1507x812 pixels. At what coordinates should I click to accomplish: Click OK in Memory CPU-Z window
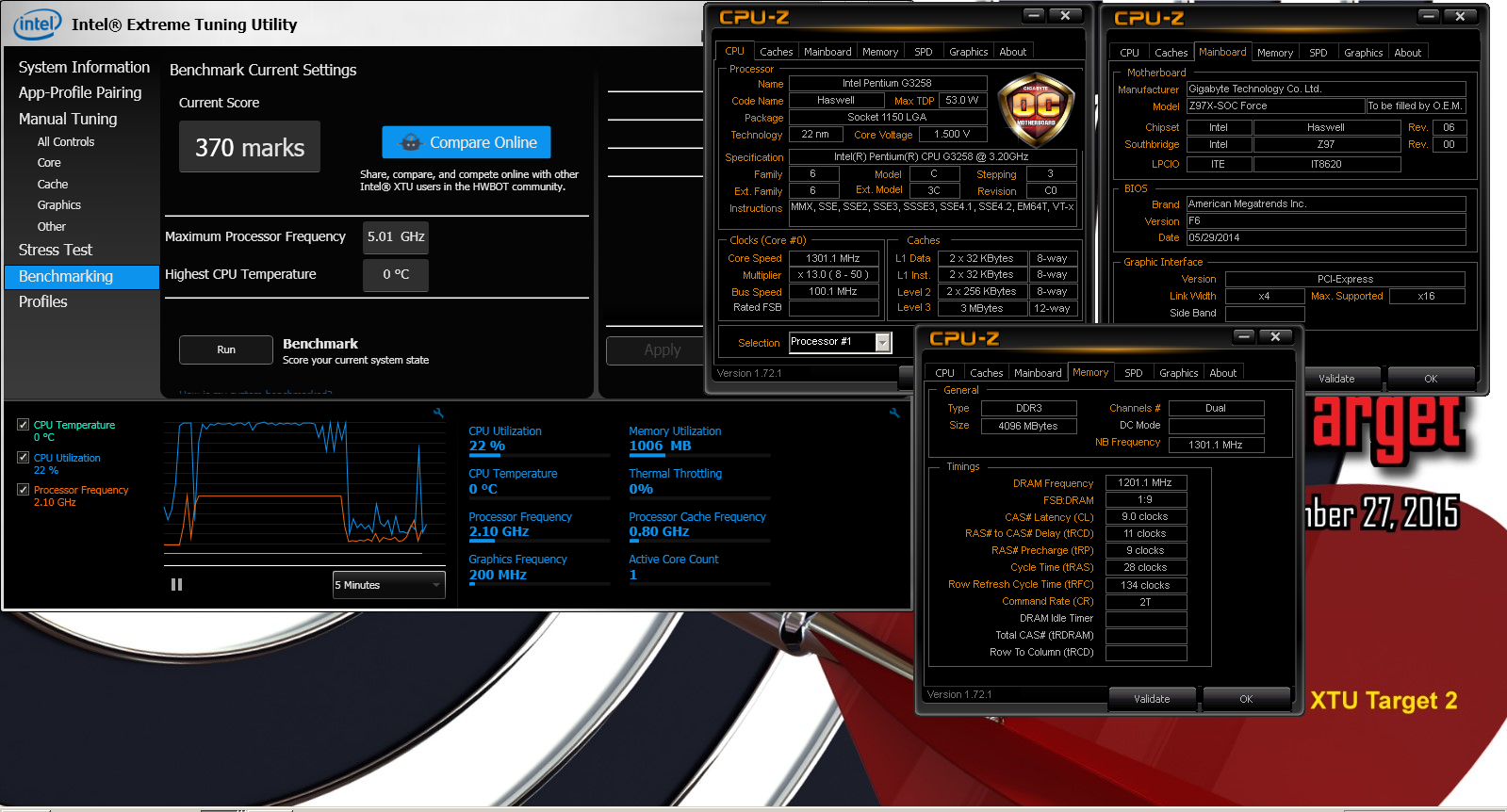tap(1246, 699)
